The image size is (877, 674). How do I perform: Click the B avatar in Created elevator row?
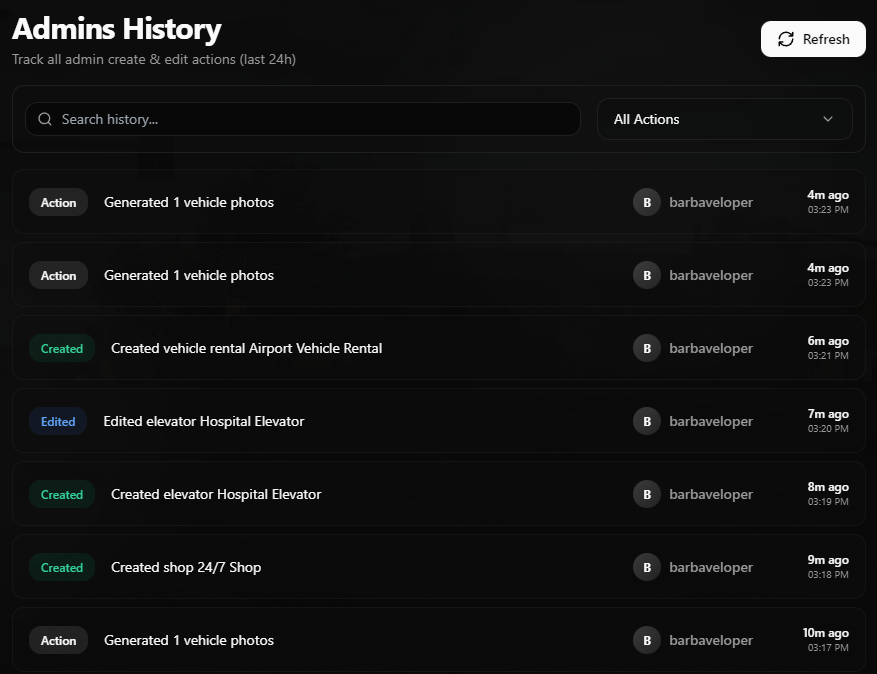pyautogui.click(x=647, y=494)
